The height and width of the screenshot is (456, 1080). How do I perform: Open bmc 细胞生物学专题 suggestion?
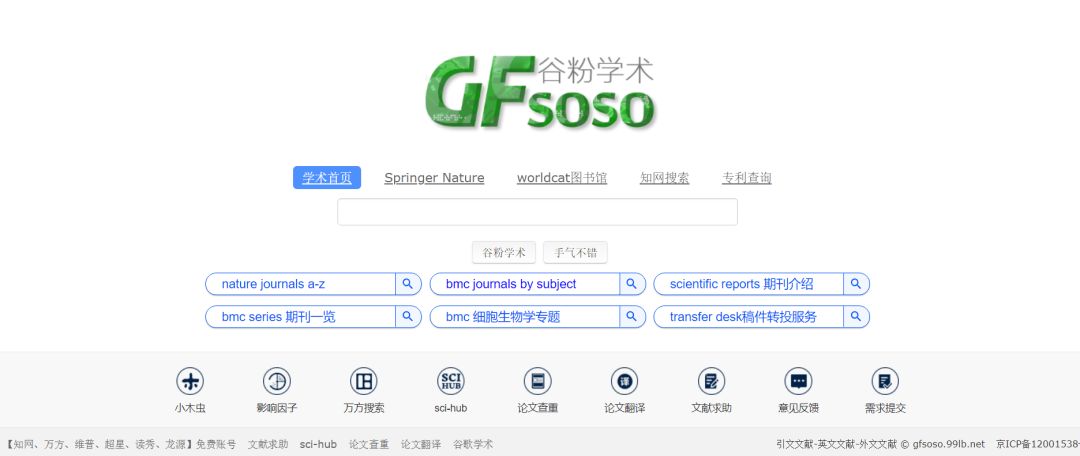pyautogui.click(x=503, y=317)
